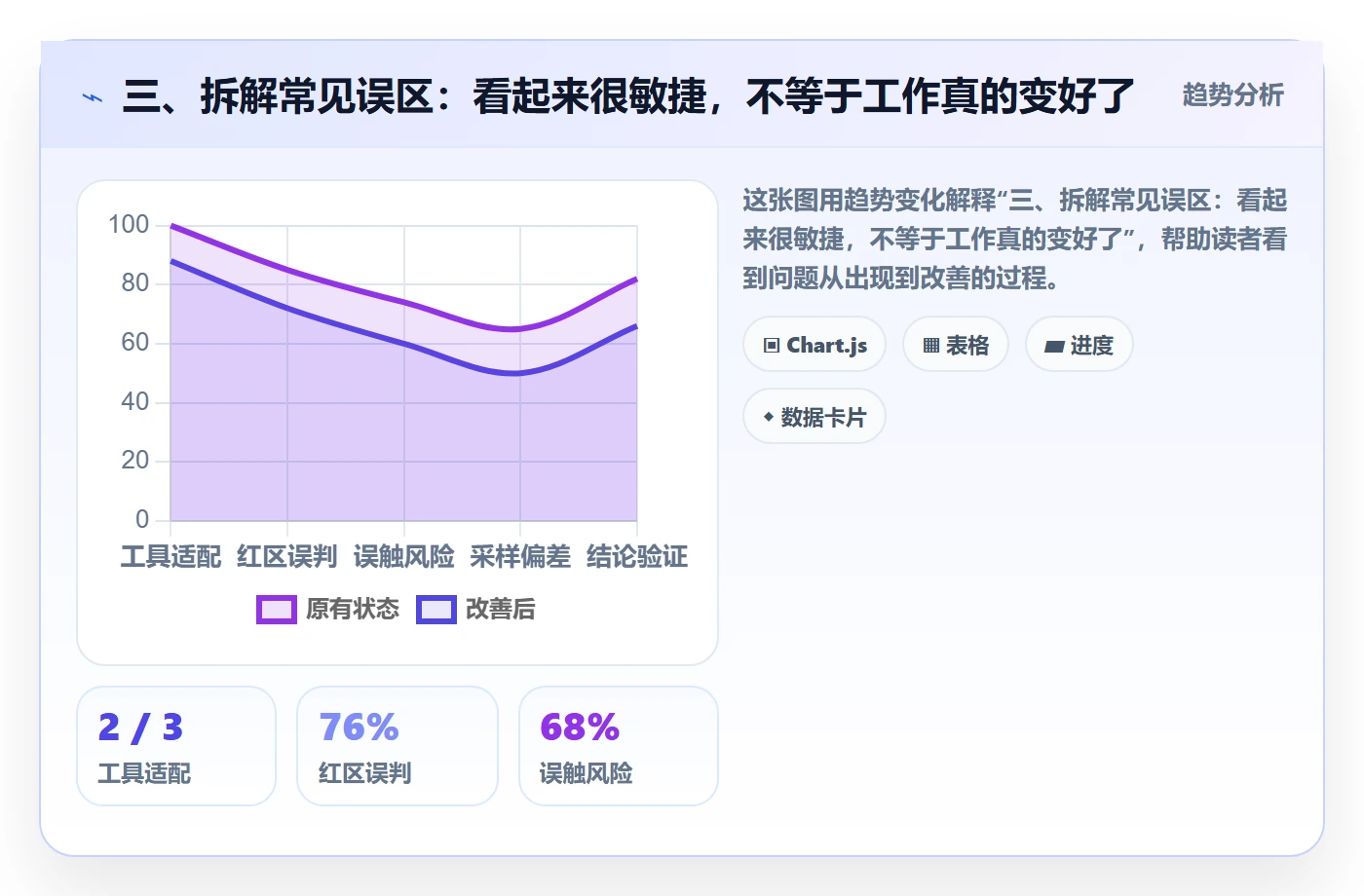This screenshot has height=896, width=1364.
Task: Click the 工具适配 x-axis label
Action: pyautogui.click(x=171, y=556)
